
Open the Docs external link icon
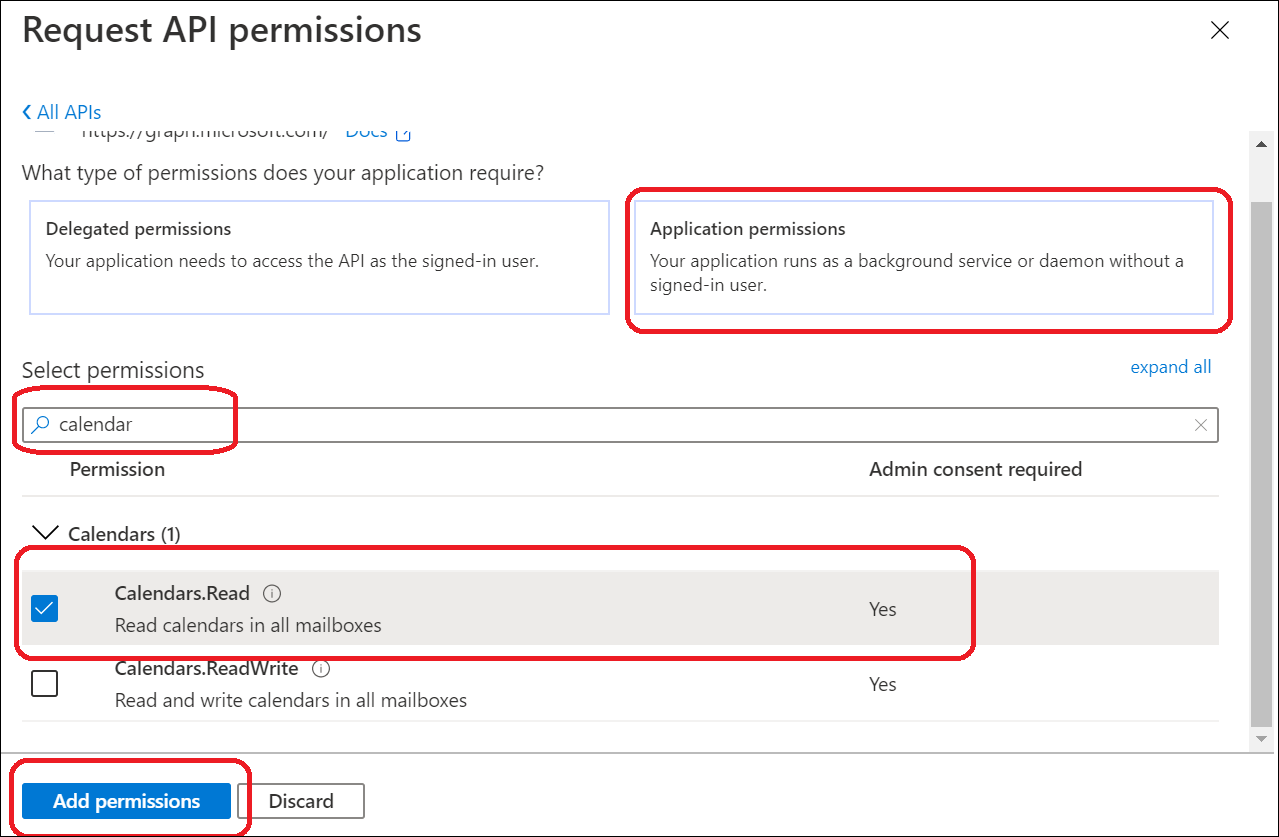tap(403, 133)
